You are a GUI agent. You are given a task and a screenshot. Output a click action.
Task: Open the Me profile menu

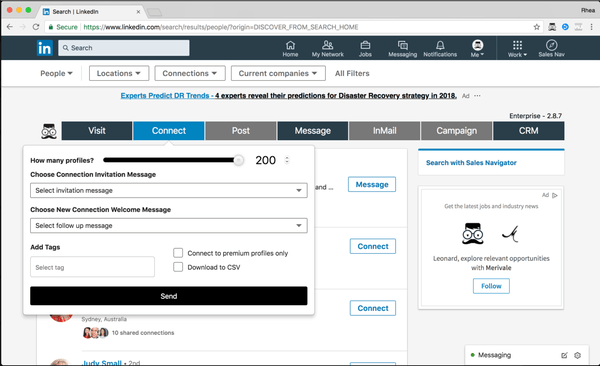point(477,49)
